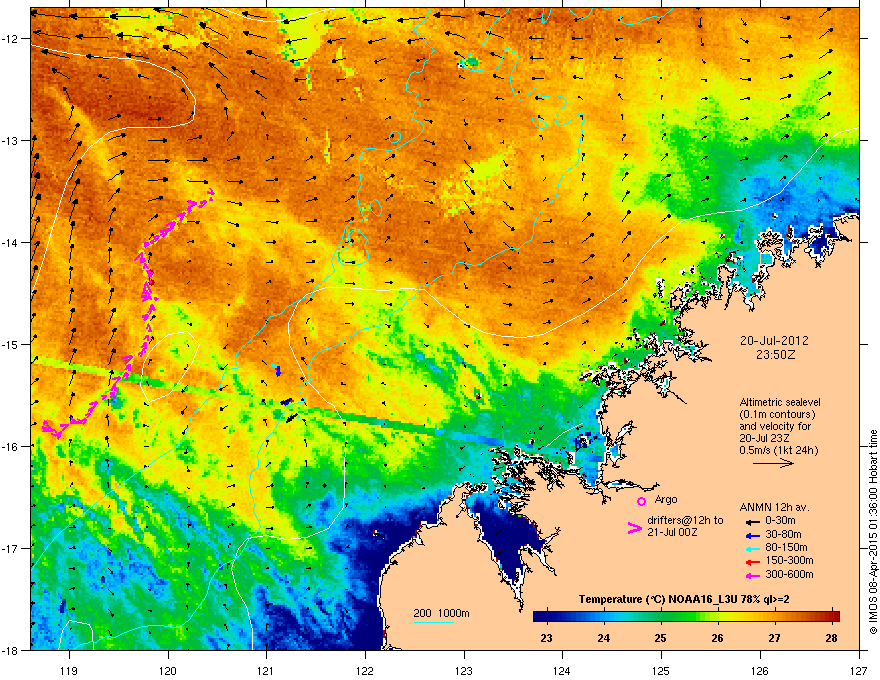Click the '30-80m' depth label

click(783, 534)
